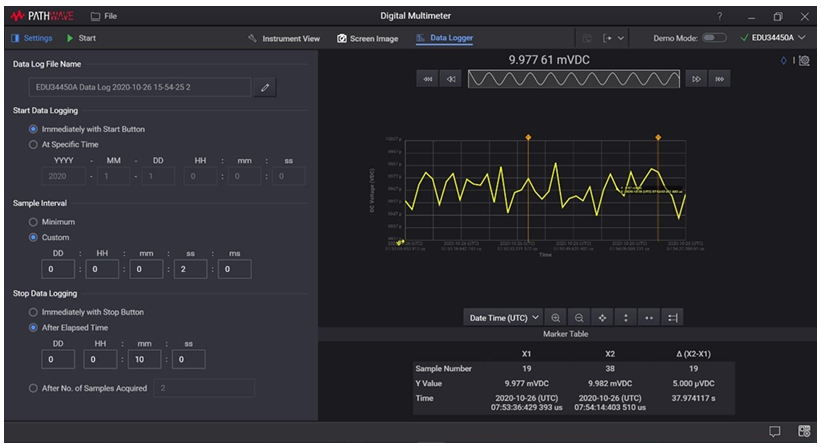Screen dimensions: 821x447
Task: Click the autoscale graph icon
Action: coord(603,318)
